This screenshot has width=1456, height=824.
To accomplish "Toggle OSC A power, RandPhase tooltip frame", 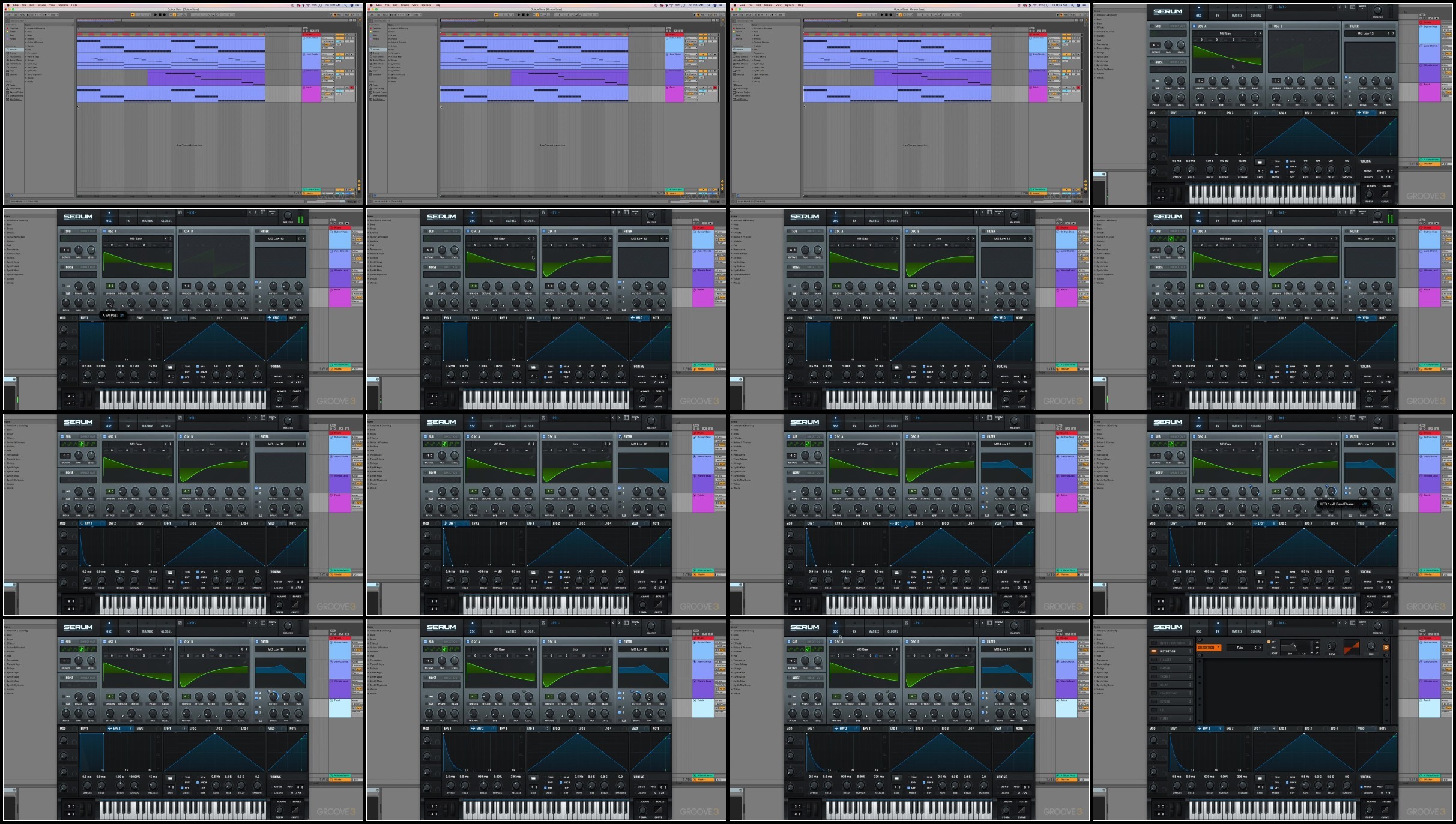I will coord(1194,436).
